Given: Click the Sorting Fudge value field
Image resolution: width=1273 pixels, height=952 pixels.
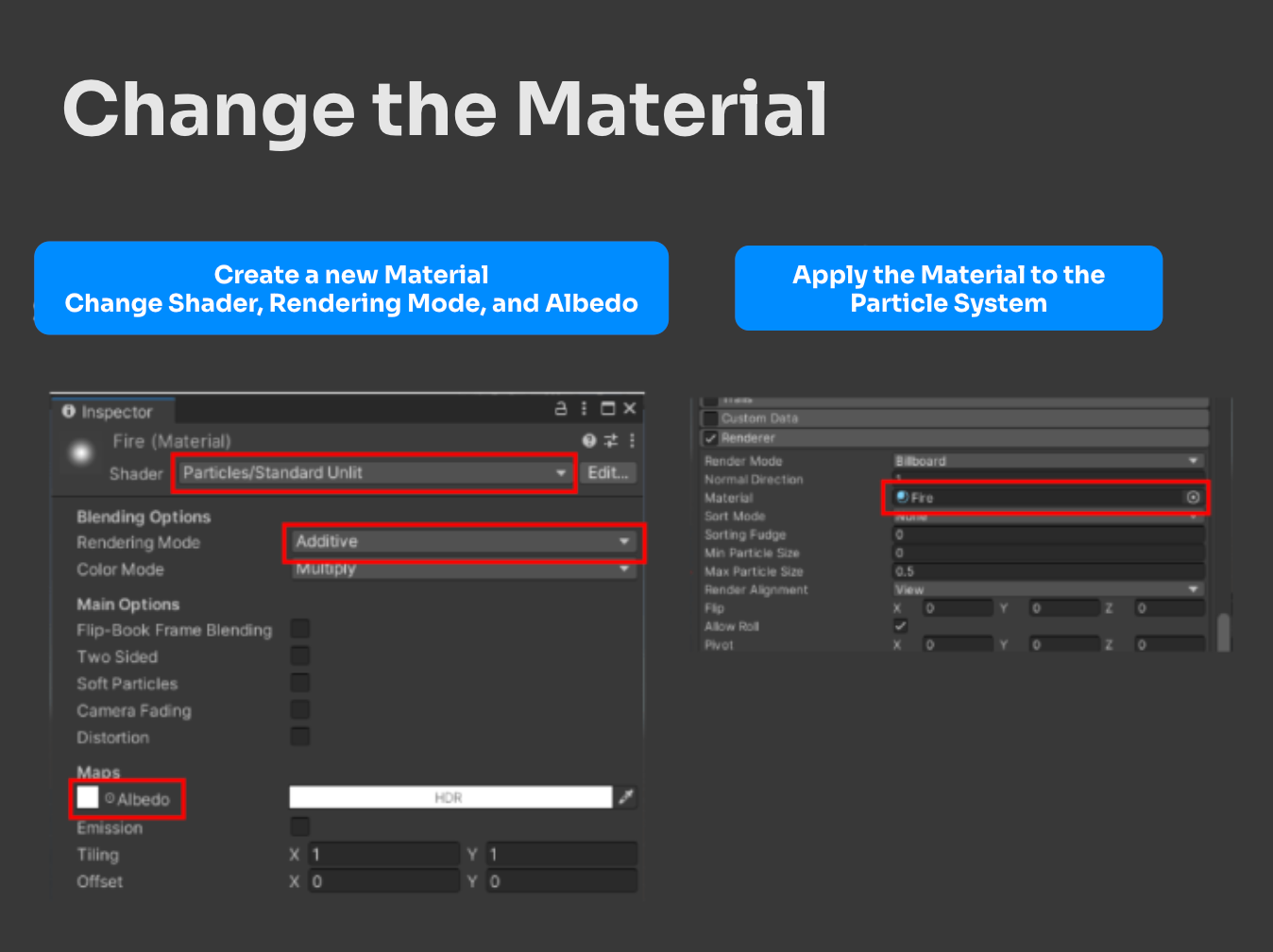Looking at the screenshot, I should 1049,535.
